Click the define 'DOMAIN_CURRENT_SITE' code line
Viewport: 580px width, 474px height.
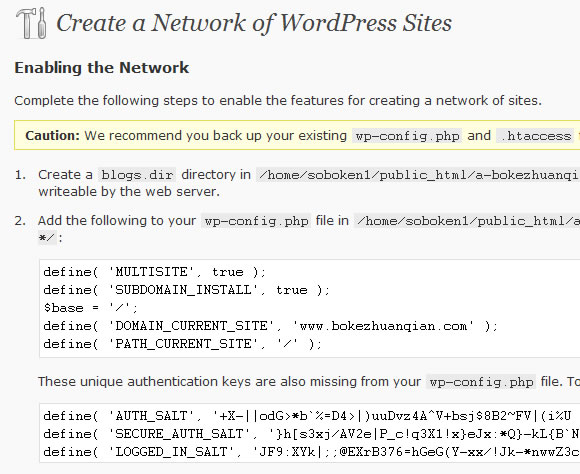click(271, 326)
